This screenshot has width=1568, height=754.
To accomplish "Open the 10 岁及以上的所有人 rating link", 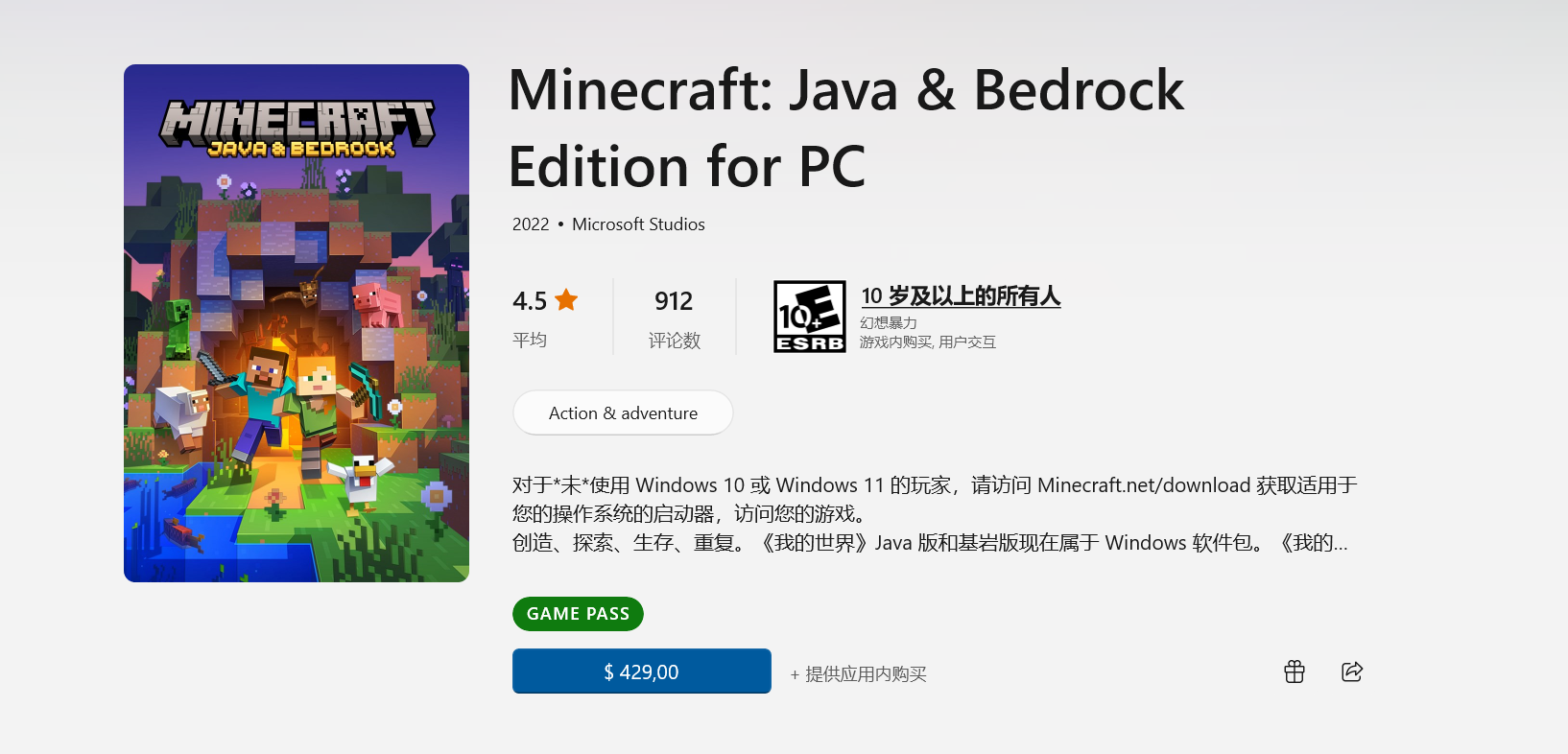I will tap(961, 296).
